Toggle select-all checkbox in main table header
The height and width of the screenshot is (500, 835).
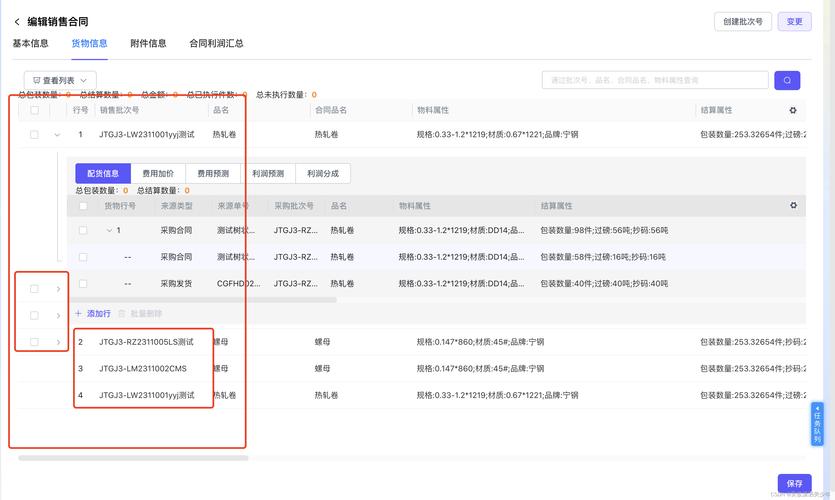35,110
